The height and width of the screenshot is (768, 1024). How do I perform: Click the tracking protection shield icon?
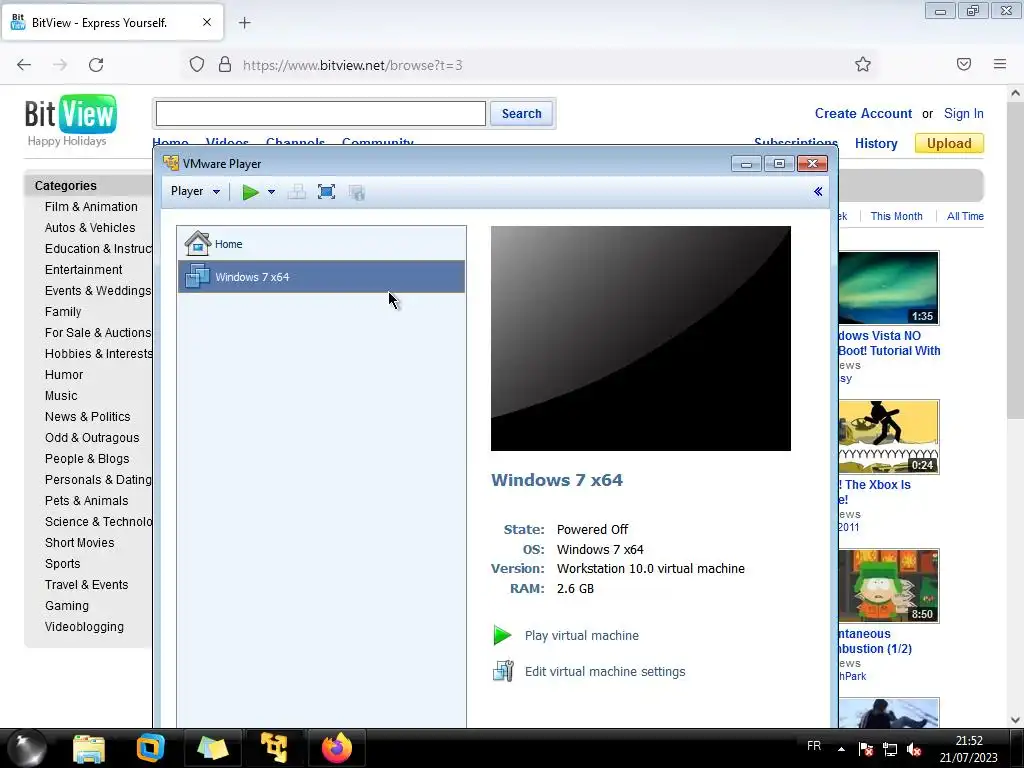click(197, 65)
